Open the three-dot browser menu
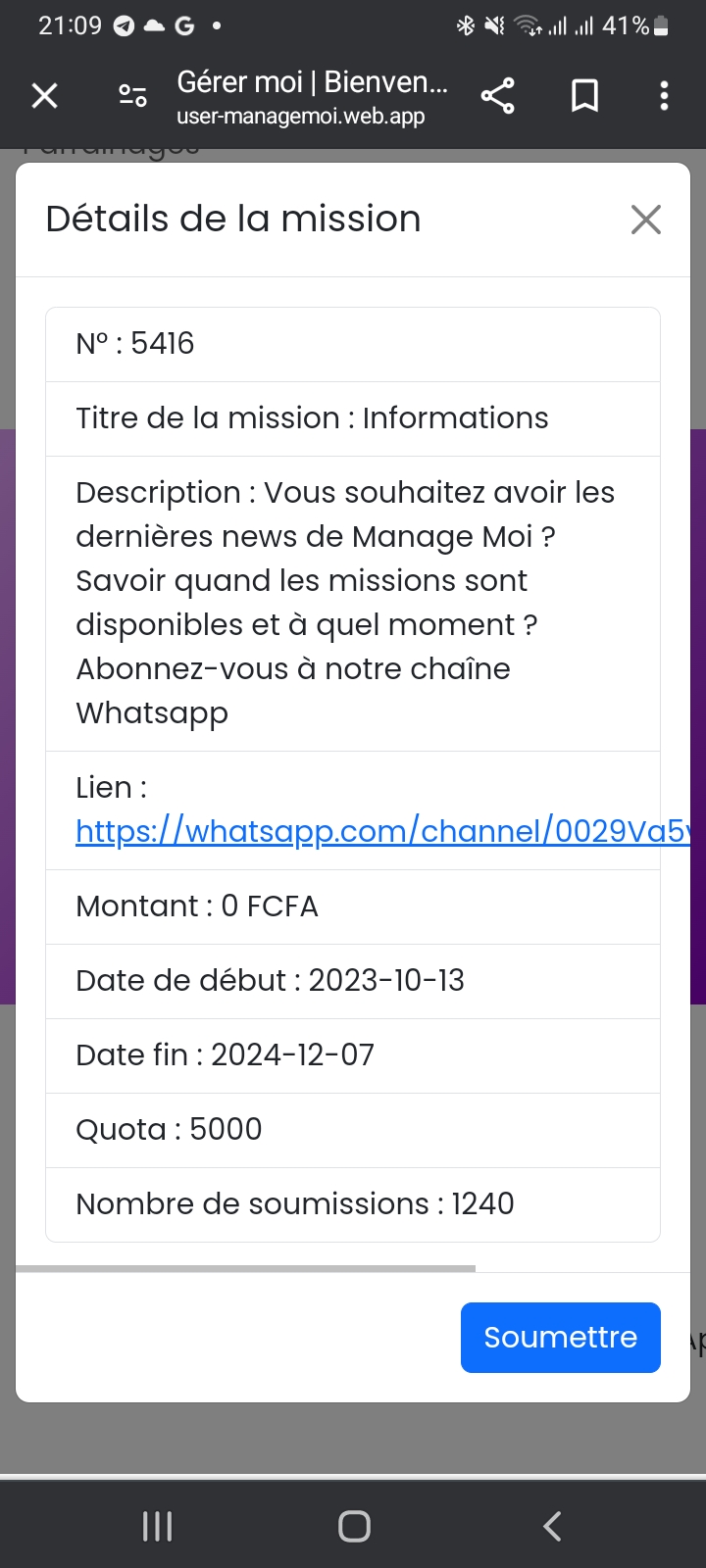The width and height of the screenshot is (706, 1568). 664,95
